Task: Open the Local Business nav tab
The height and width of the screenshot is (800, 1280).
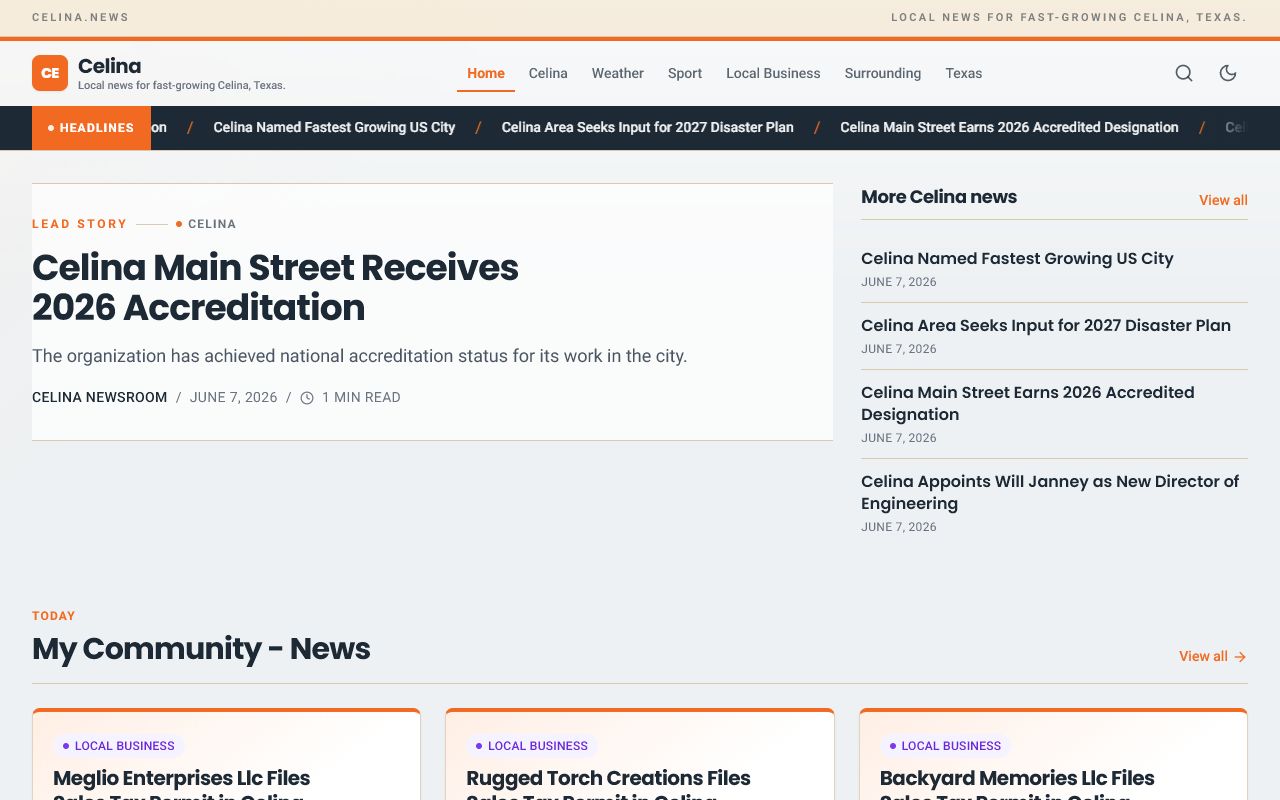Action: 773,73
